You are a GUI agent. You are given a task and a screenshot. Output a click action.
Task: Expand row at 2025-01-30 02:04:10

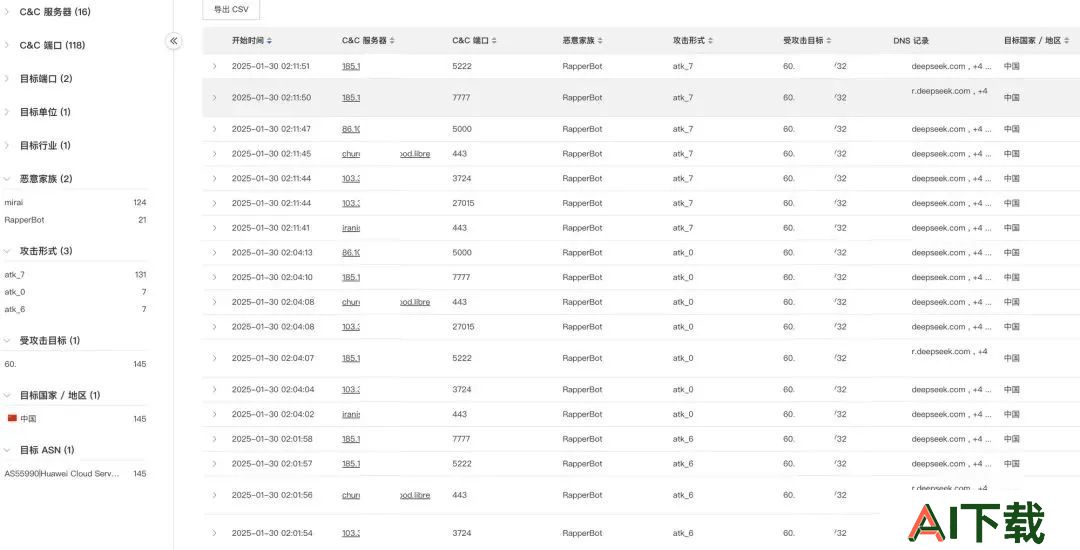(214, 277)
